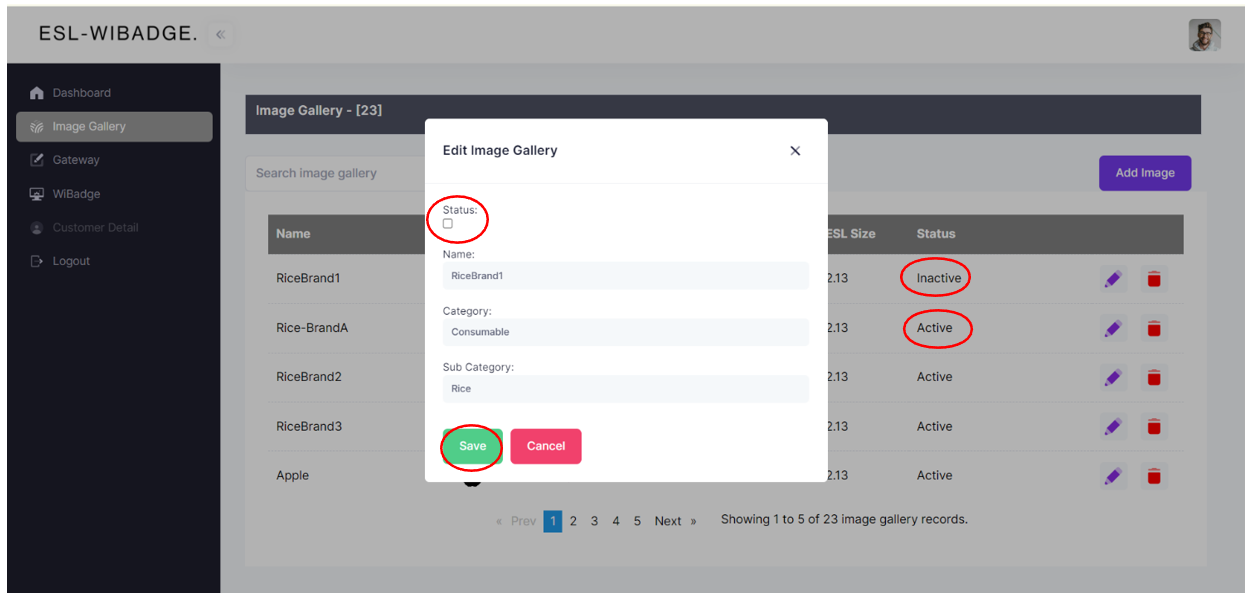This screenshot has width=1251, height=603.
Task: Click the edit pencil for RiceBrand1
Action: (x=1113, y=279)
